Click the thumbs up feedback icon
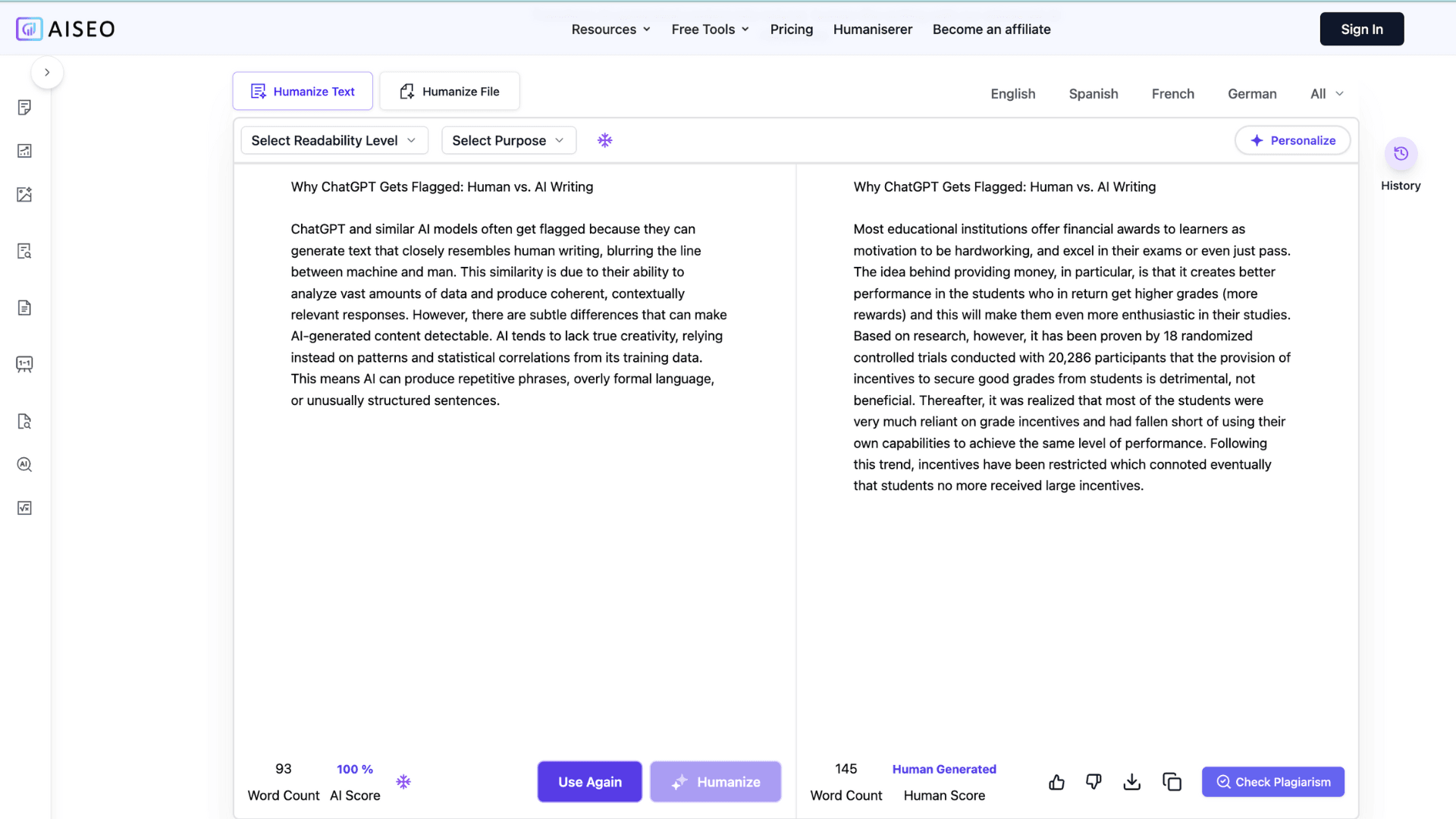The width and height of the screenshot is (1456, 819). 1056,782
